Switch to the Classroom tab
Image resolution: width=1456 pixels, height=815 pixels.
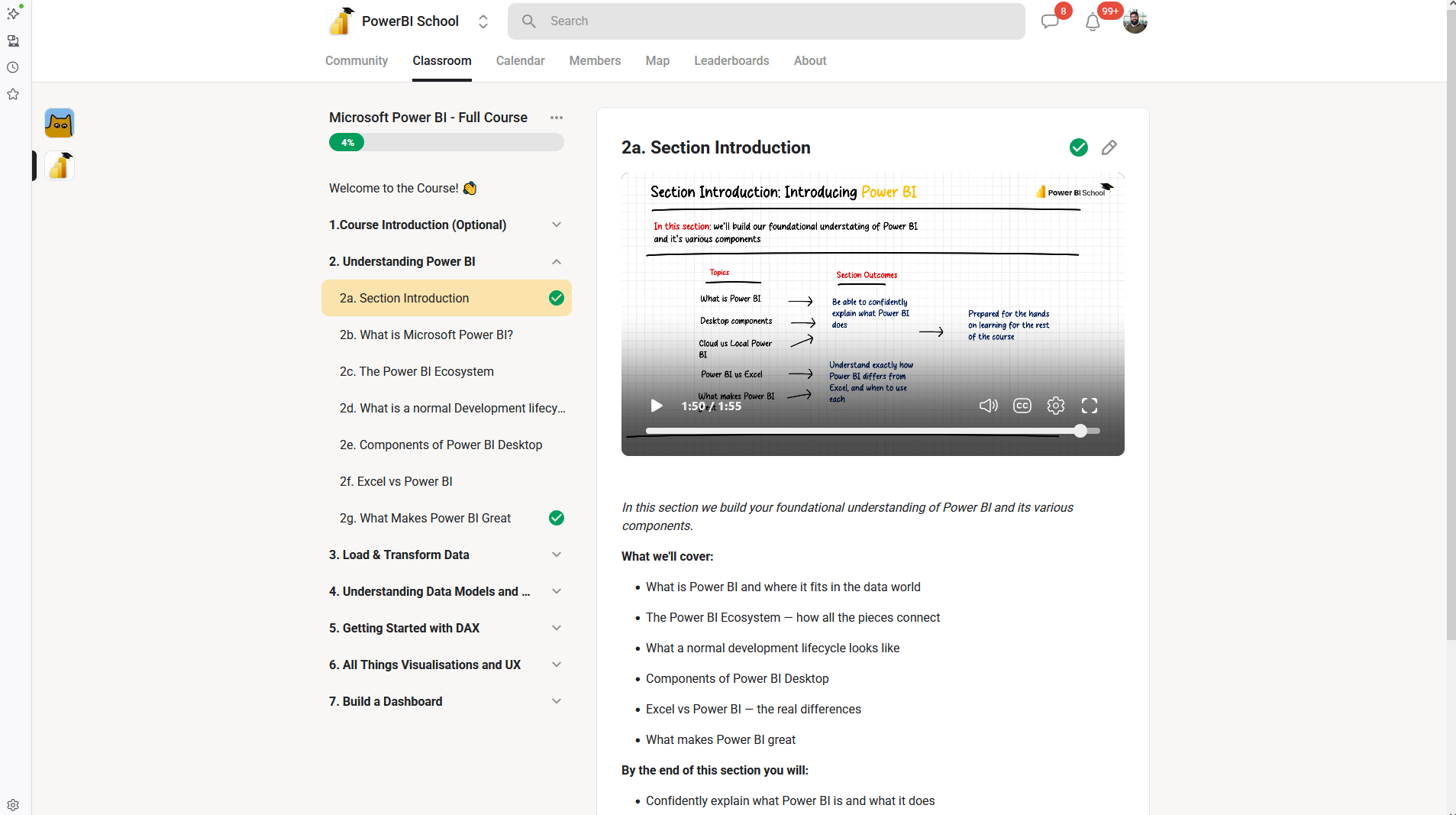(x=442, y=61)
